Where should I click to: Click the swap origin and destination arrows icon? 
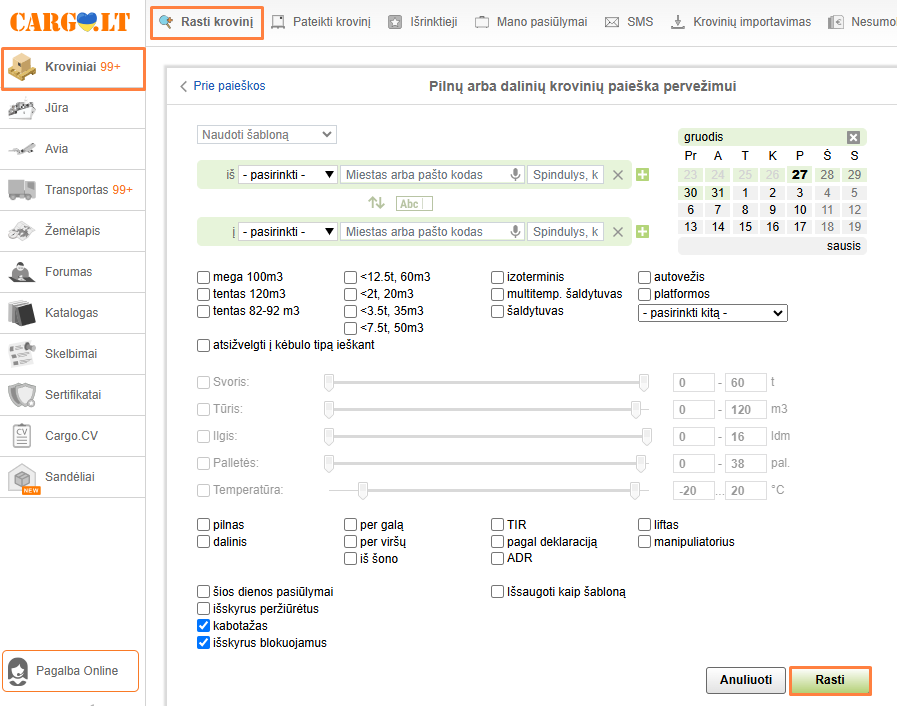(x=376, y=203)
